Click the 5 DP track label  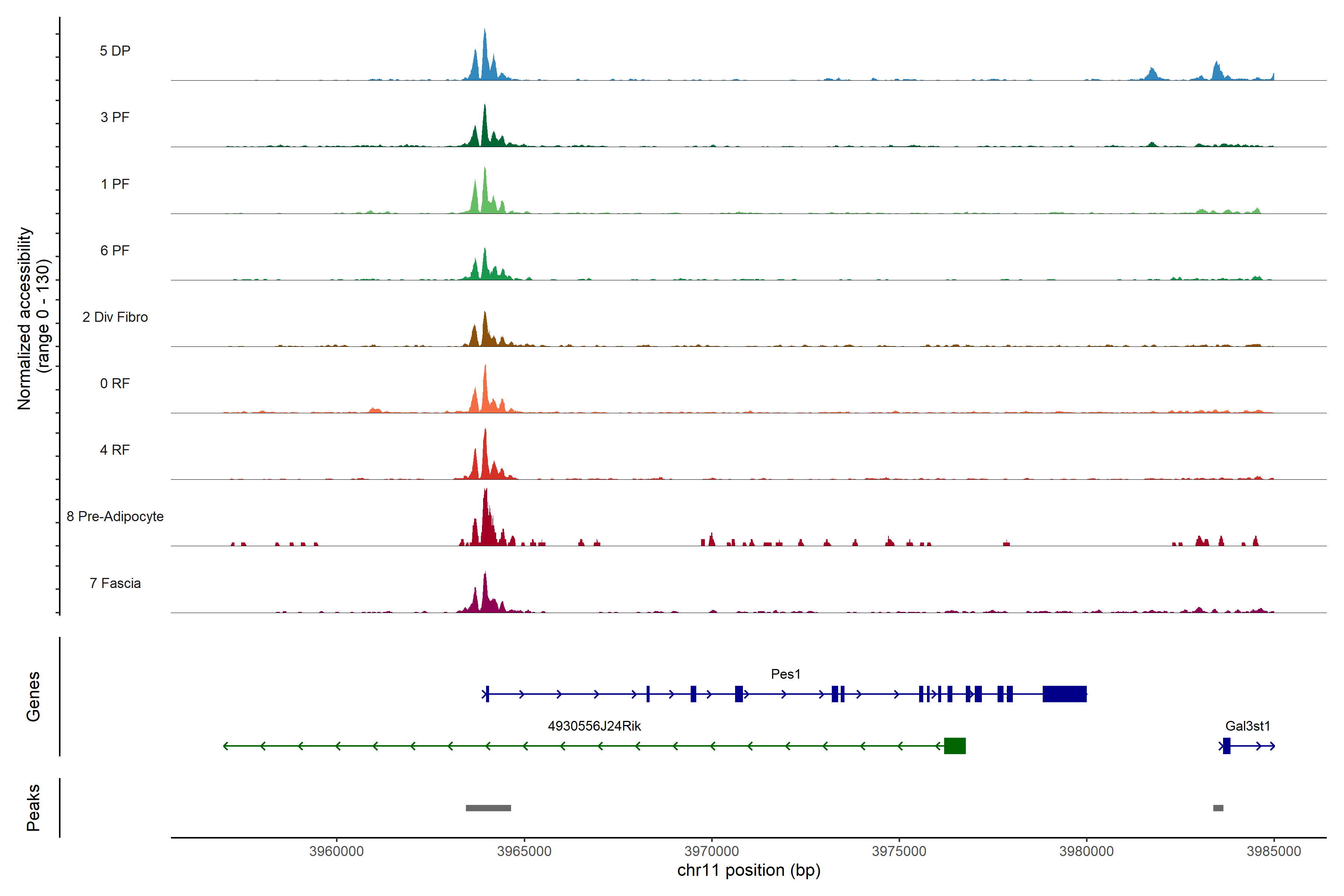click(x=115, y=51)
